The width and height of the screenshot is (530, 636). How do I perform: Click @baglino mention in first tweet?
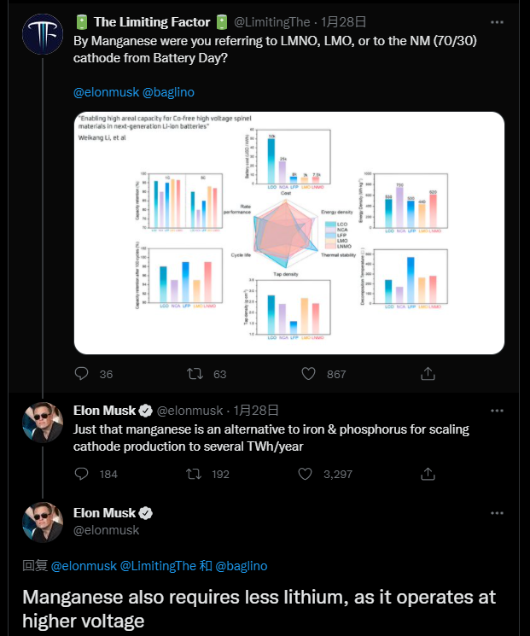(168, 92)
